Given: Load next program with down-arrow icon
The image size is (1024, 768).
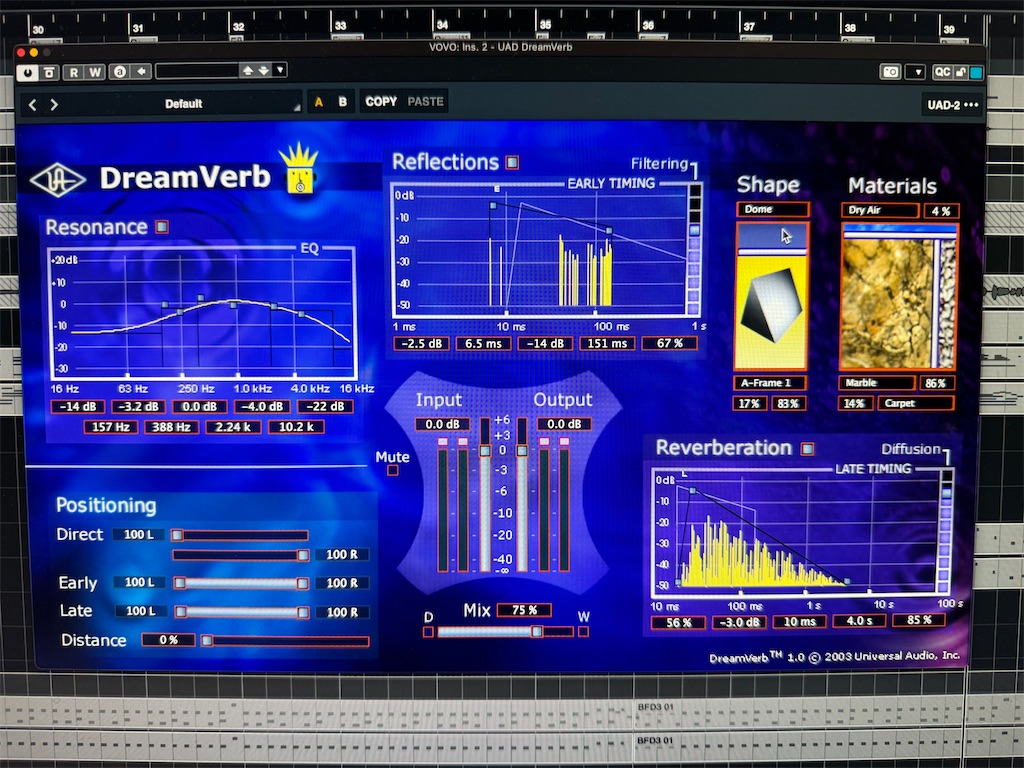Looking at the screenshot, I should [263, 70].
